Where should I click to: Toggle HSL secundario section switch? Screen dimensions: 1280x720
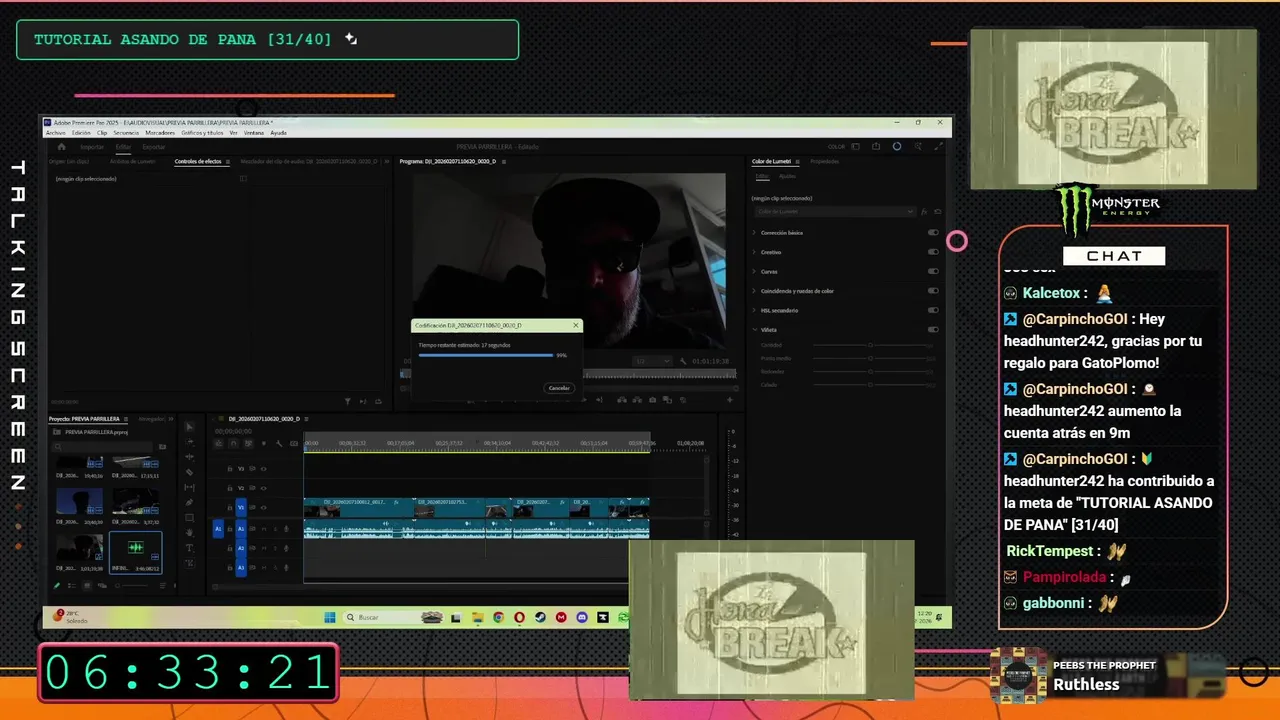tap(933, 310)
